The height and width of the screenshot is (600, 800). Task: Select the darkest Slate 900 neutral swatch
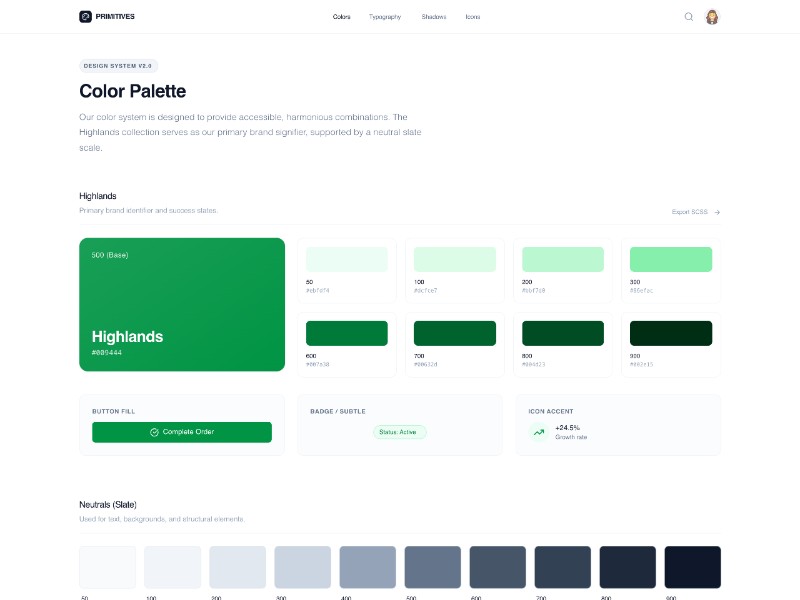click(x=692, y=567)
